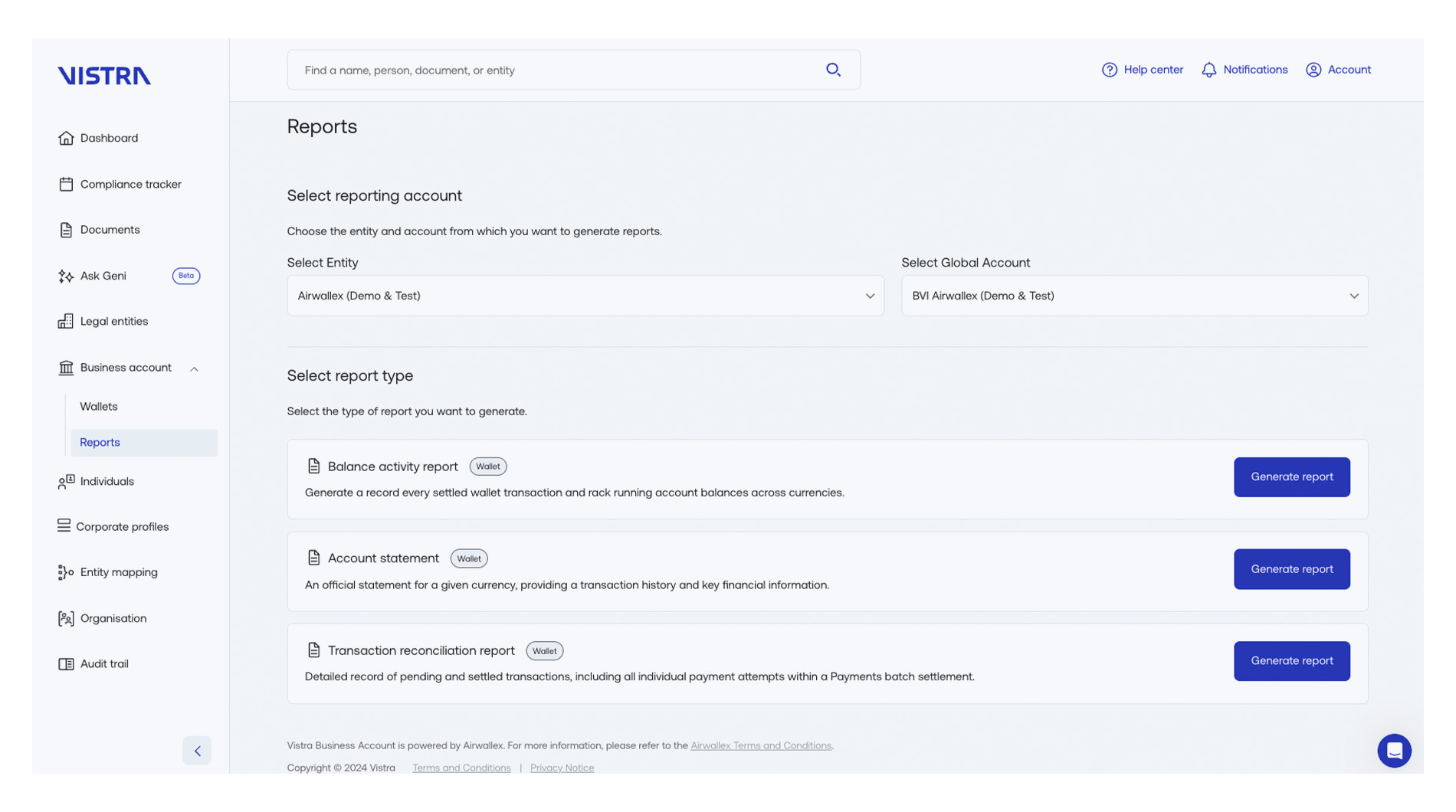1456x812 pixels.
Task: Open the Account menu
Action: pyautogui.click(x=1338, y=70)
